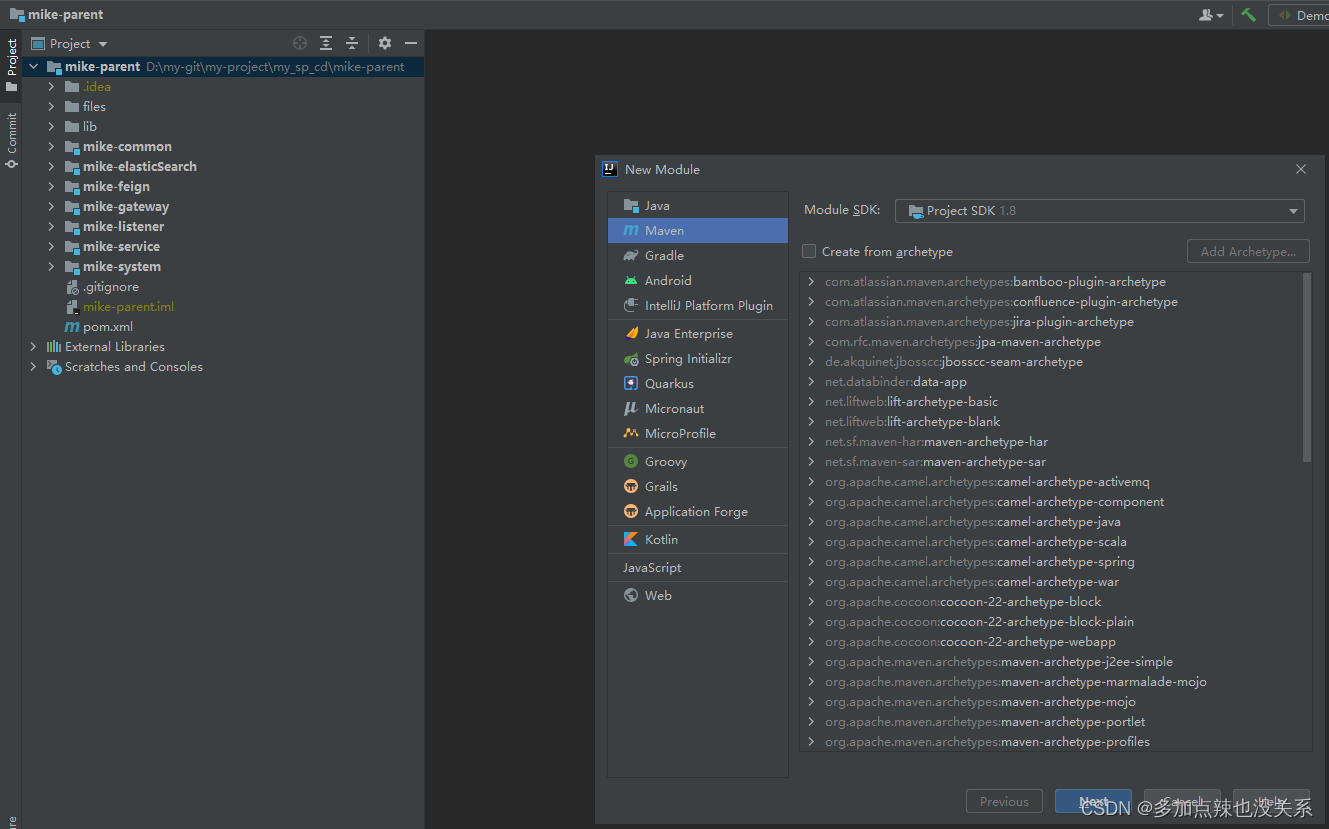Select mike-system module
The image size is (1329, 829).
(x=122, y=266)
